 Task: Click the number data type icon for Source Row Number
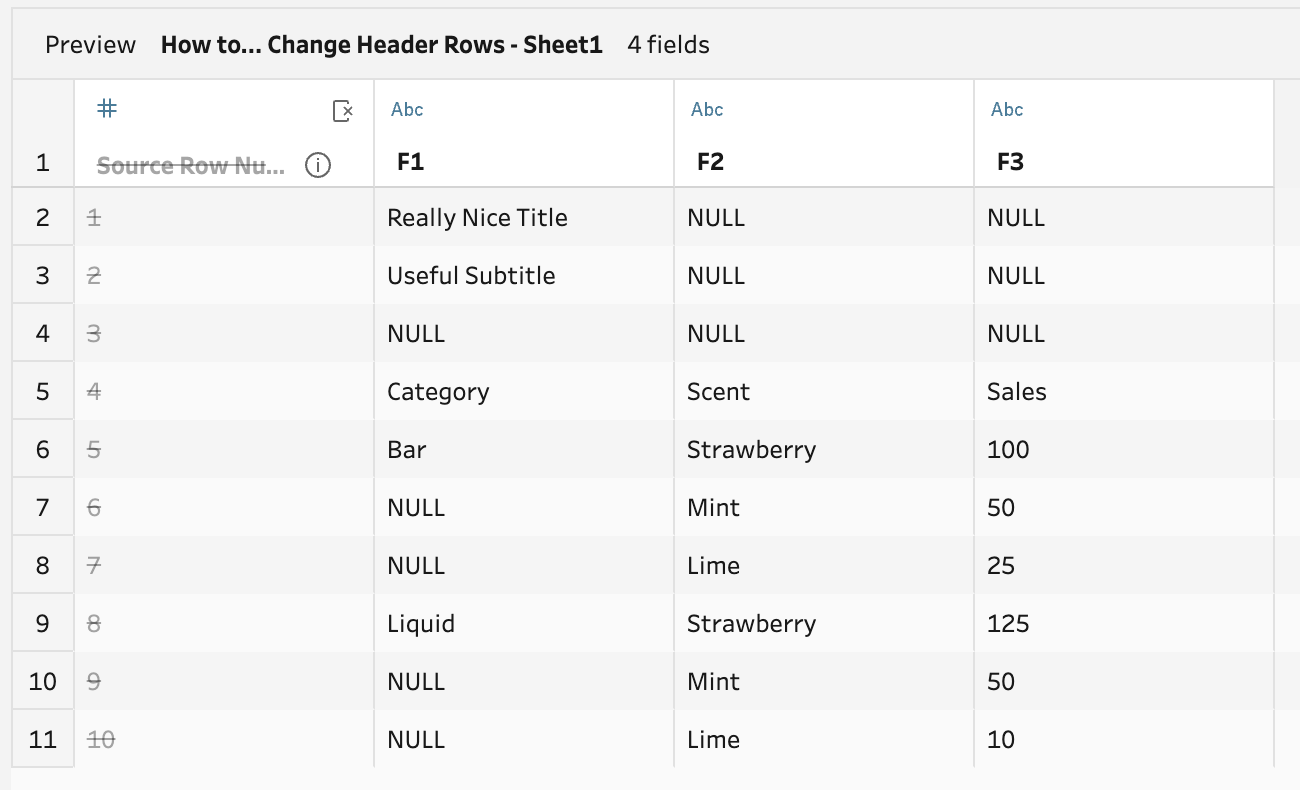(x=107, y=109)
